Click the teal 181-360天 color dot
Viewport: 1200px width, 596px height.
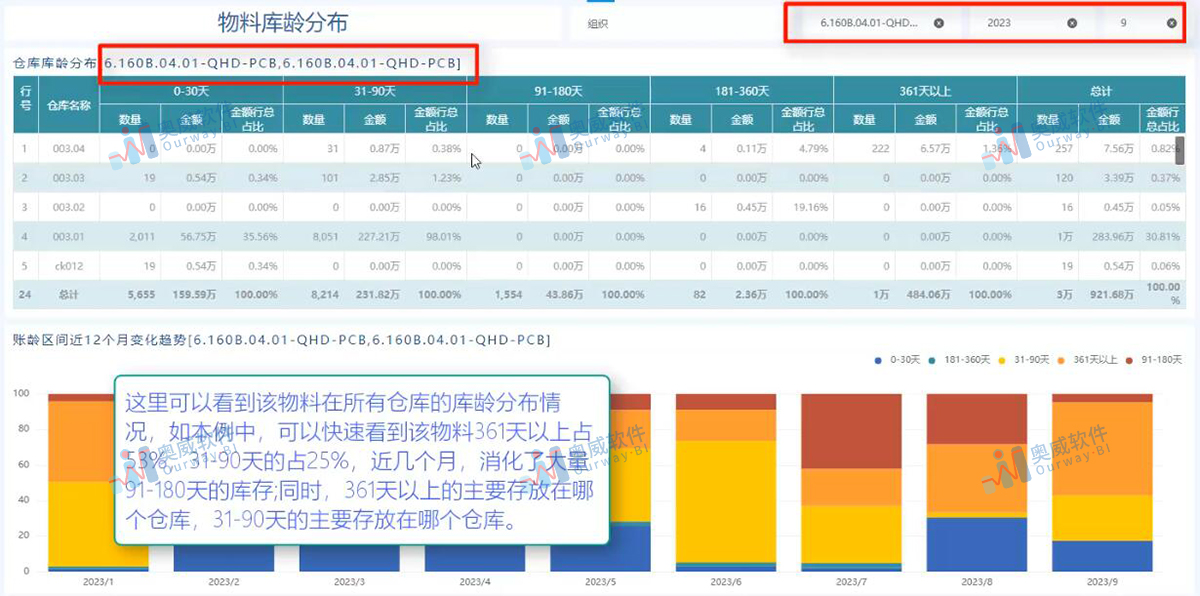tap(931, 359)
